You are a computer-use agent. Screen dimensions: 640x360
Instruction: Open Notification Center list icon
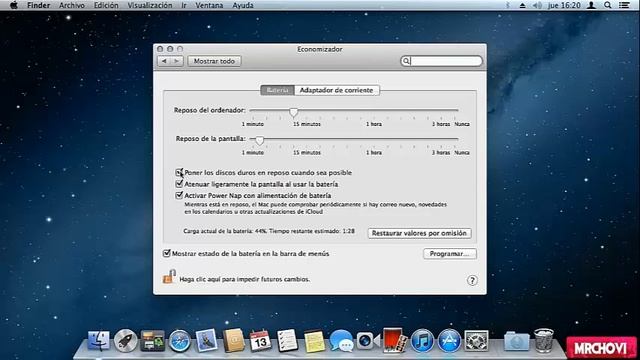click(x=624, y=5)
